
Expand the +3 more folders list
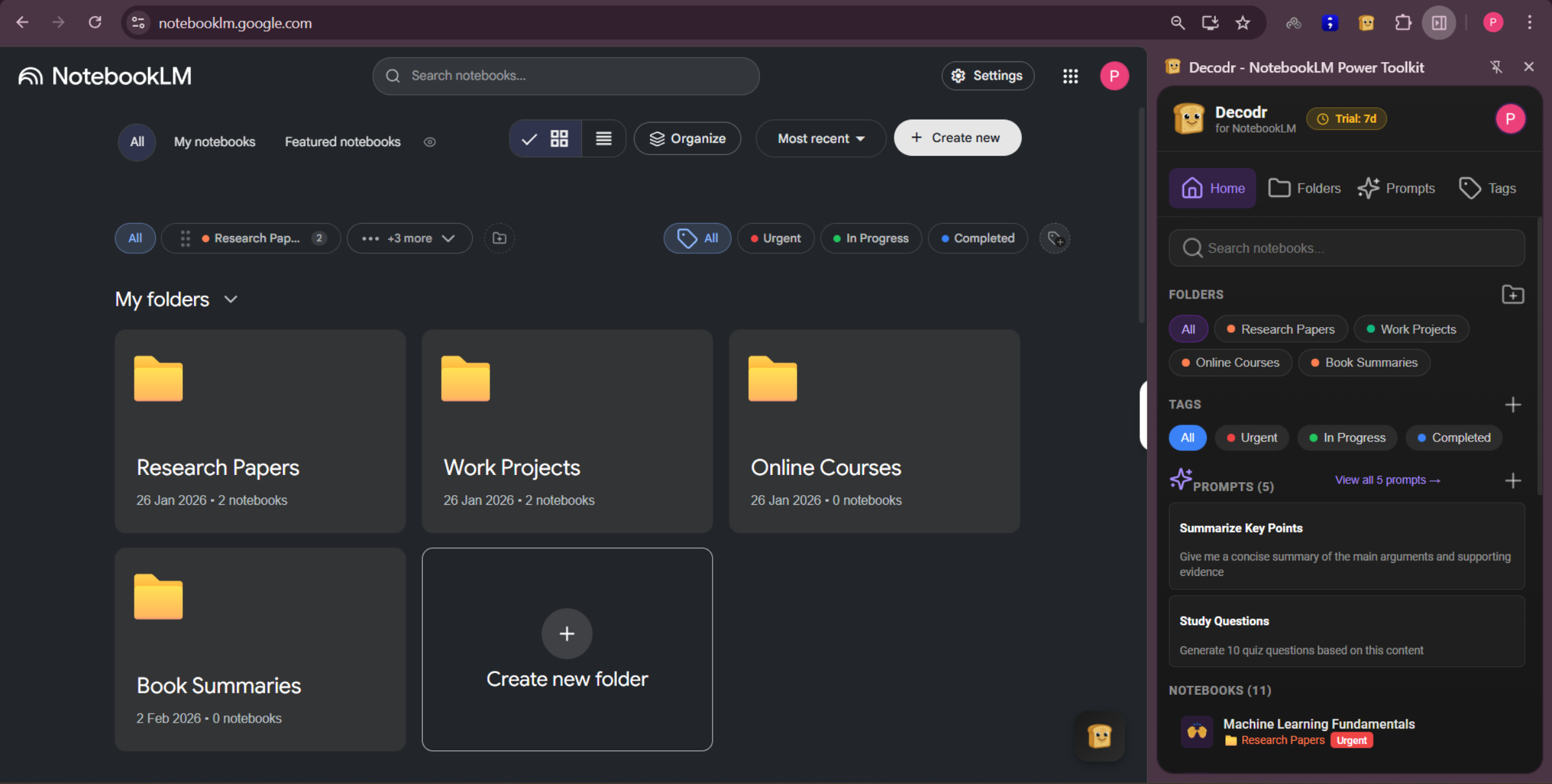point(409,238)
